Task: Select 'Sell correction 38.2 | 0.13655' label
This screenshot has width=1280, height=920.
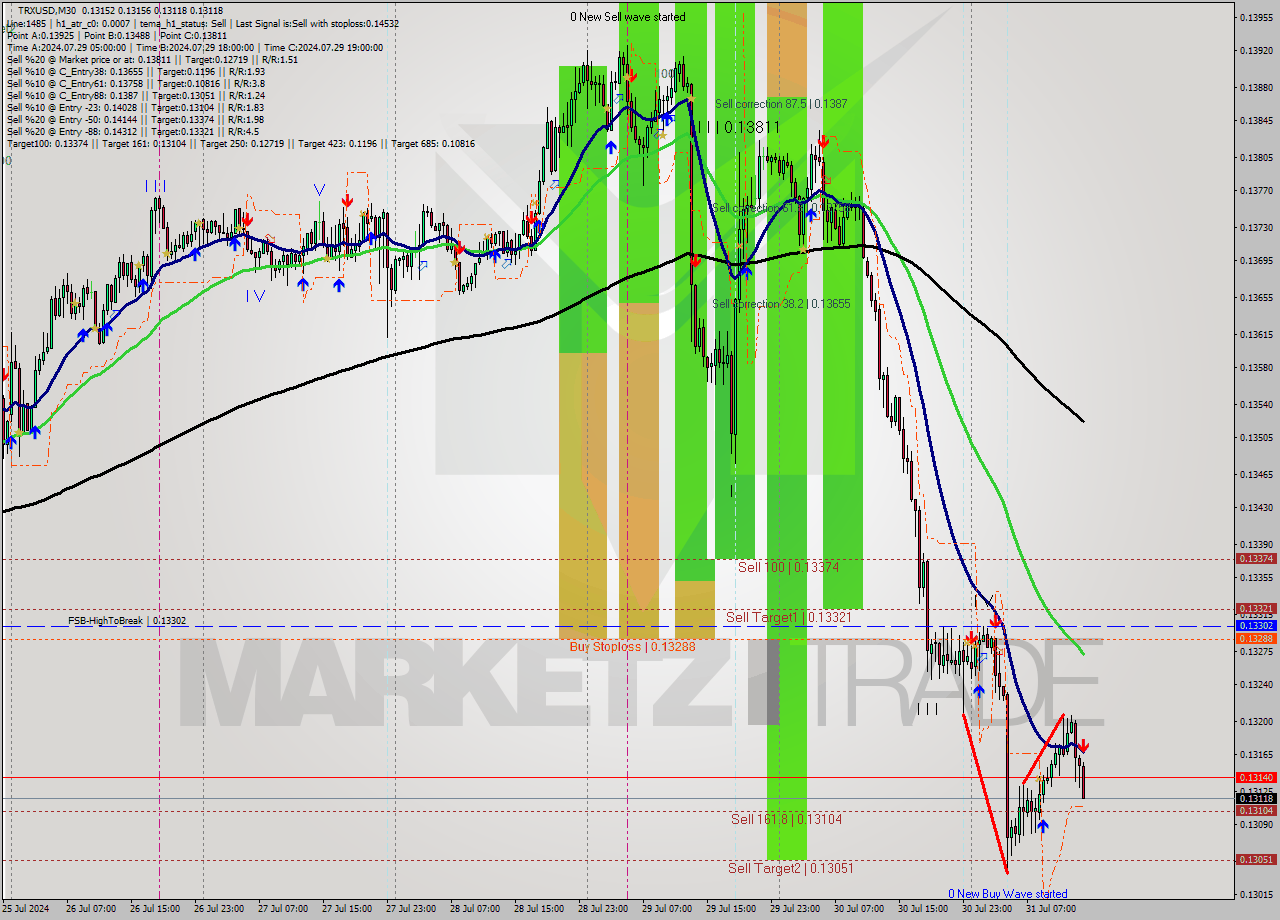Action: point(781,303)
